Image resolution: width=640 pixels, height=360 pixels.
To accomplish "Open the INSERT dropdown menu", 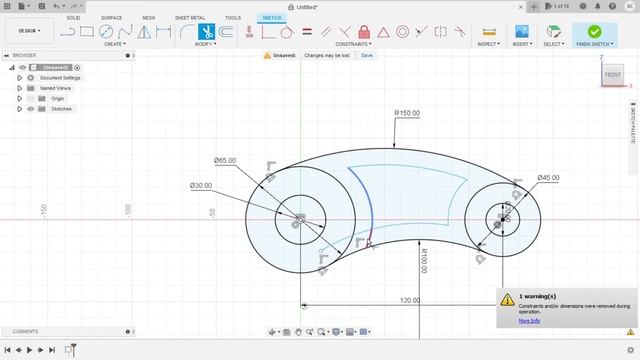I will 522,44.
